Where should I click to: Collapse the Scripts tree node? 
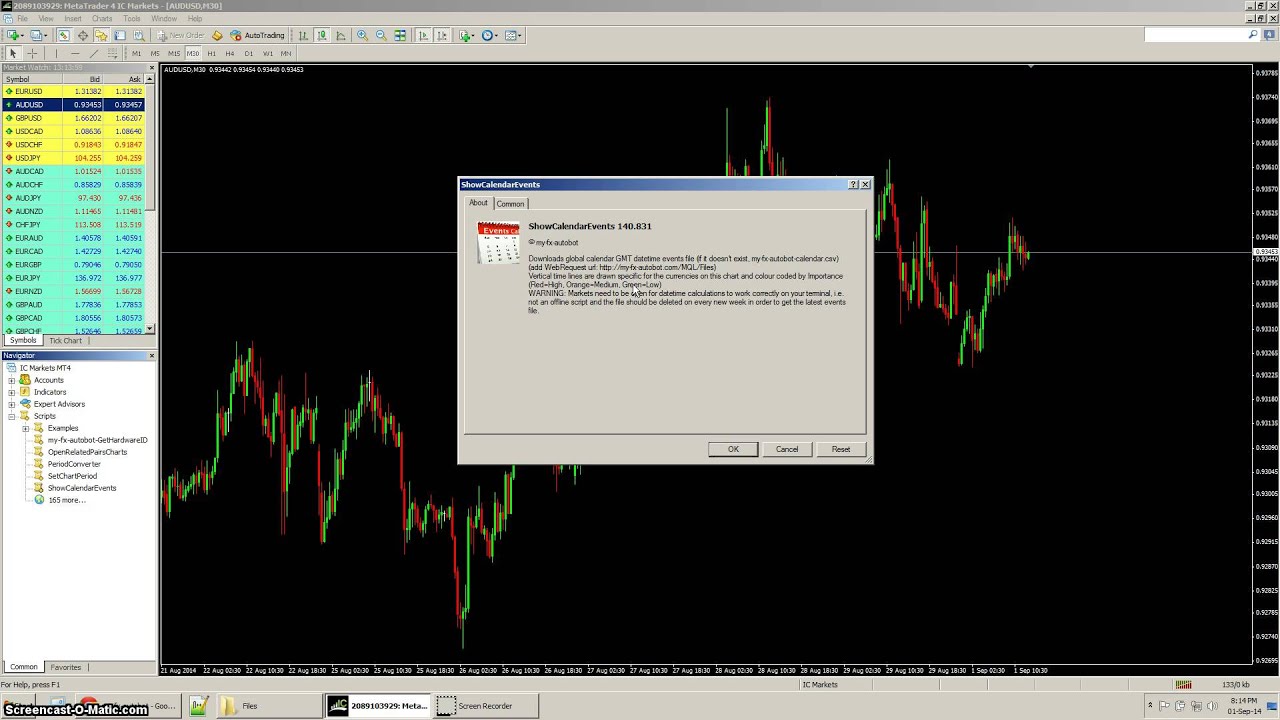(12, 416)
